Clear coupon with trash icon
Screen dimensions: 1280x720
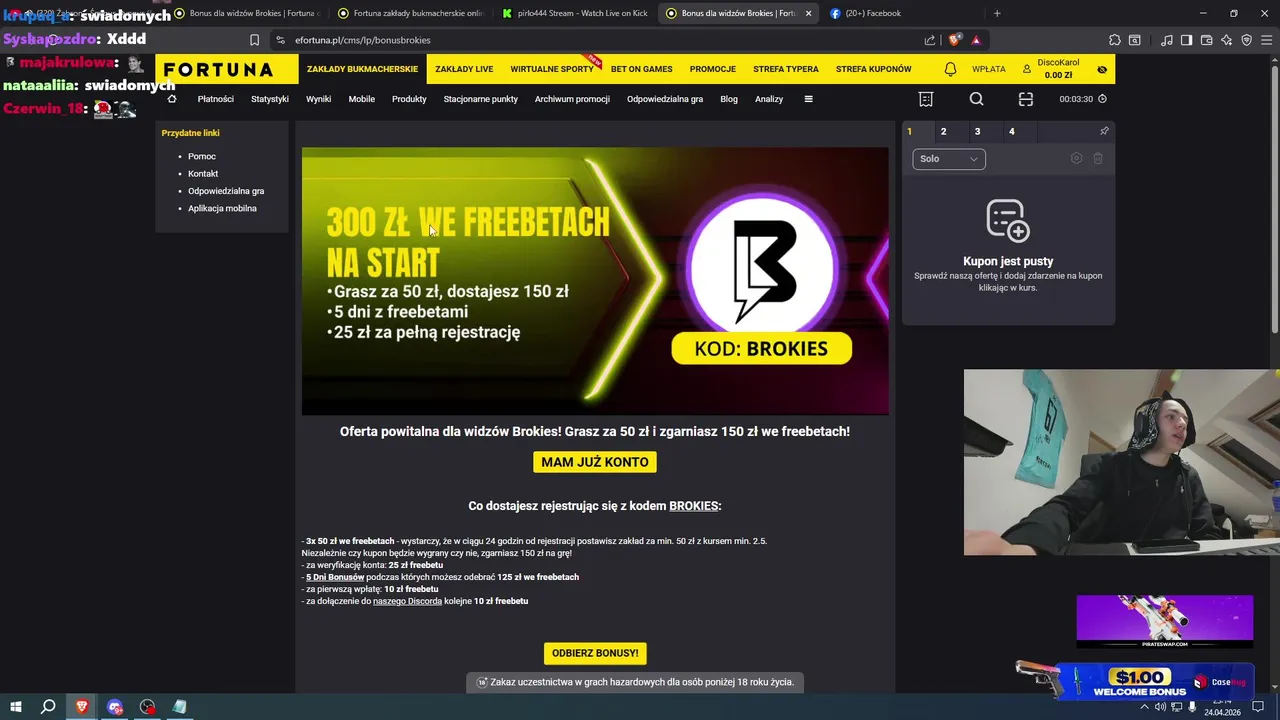(1098, 158)
